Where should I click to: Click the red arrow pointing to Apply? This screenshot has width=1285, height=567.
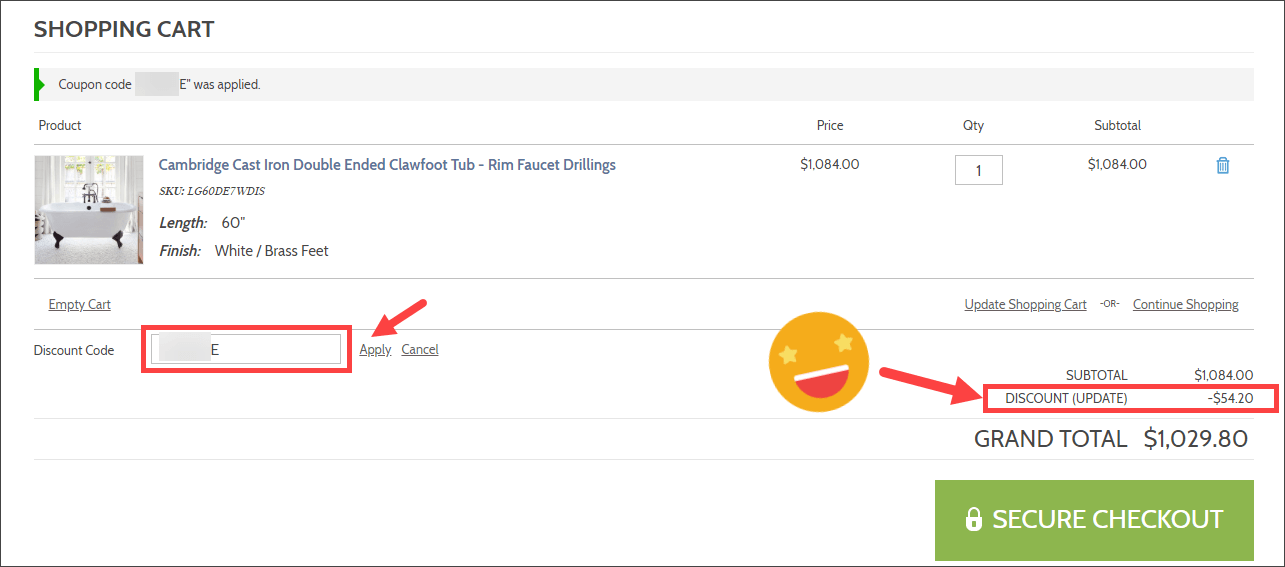[x=400, y=317]
